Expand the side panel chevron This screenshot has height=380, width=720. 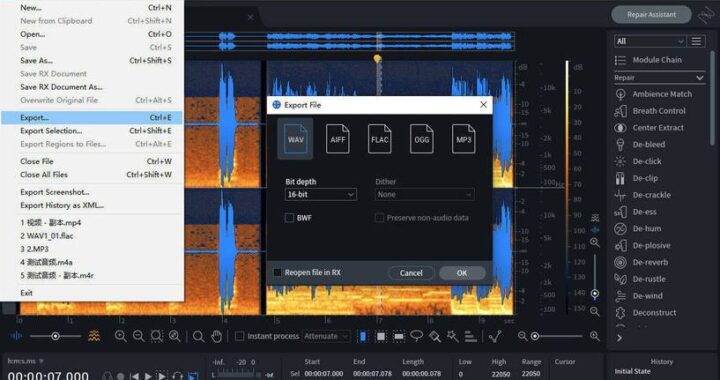click(x=619, y=338)
